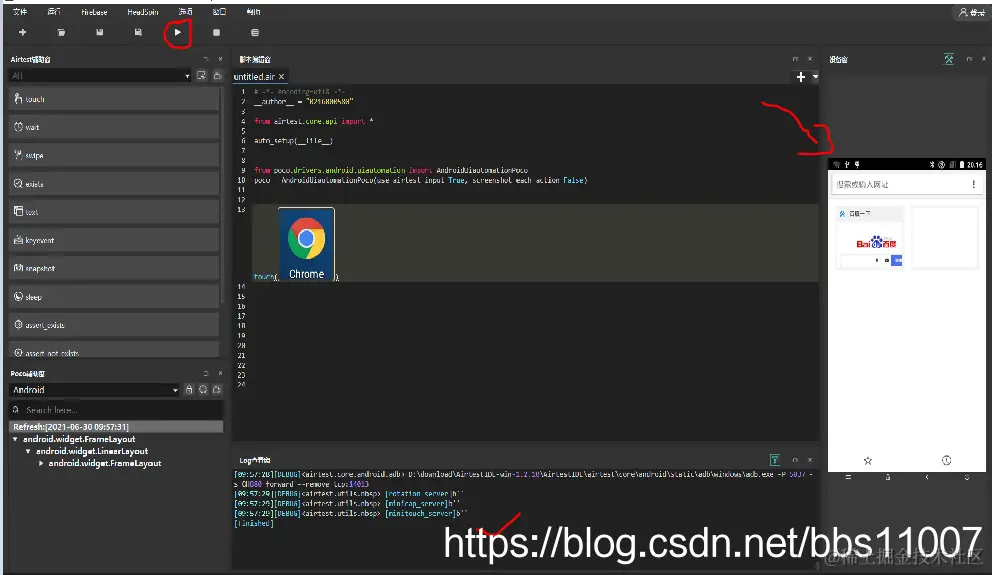Select the snapshot command
Viewport: 992px width, 575px height.
114,268
